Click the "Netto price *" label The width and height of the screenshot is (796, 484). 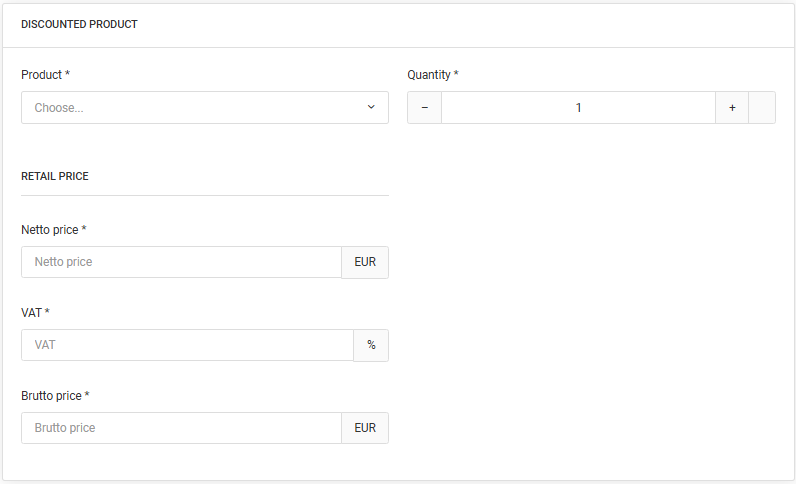[x=53, y=230]
